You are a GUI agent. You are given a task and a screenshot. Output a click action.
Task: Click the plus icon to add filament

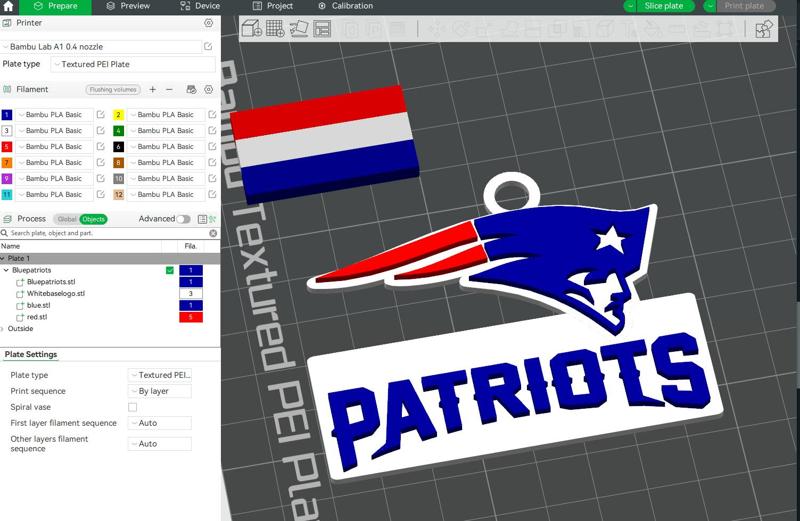pos(153,89)
